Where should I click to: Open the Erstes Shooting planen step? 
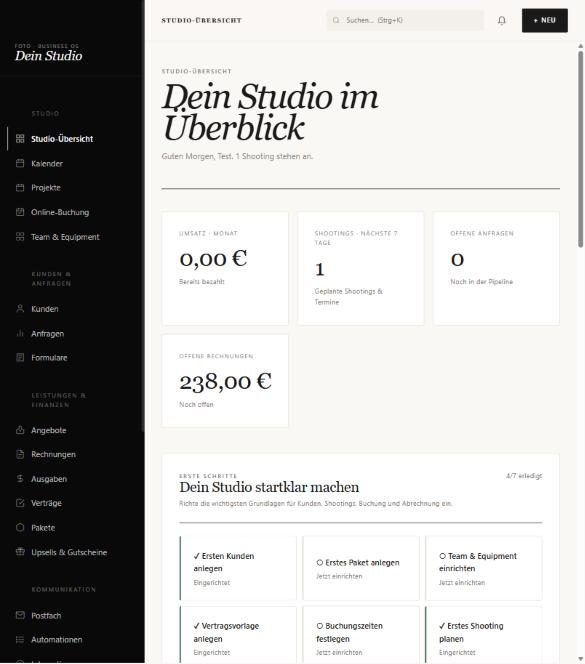tap(484, 635)
